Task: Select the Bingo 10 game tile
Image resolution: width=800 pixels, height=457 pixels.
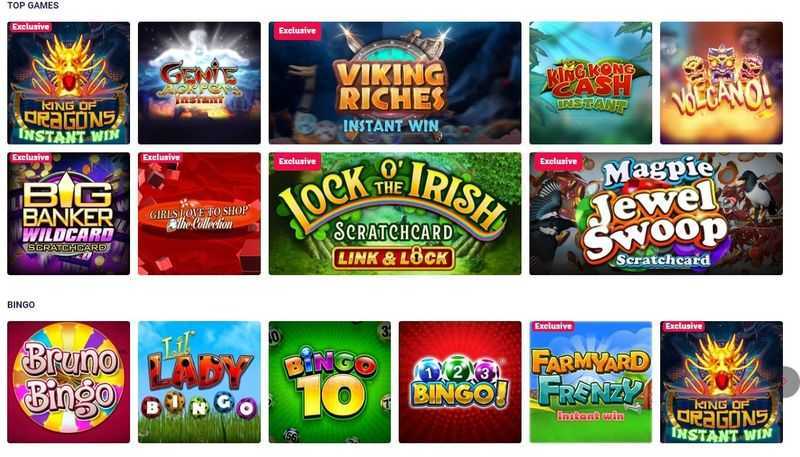Action: point(330,382)
